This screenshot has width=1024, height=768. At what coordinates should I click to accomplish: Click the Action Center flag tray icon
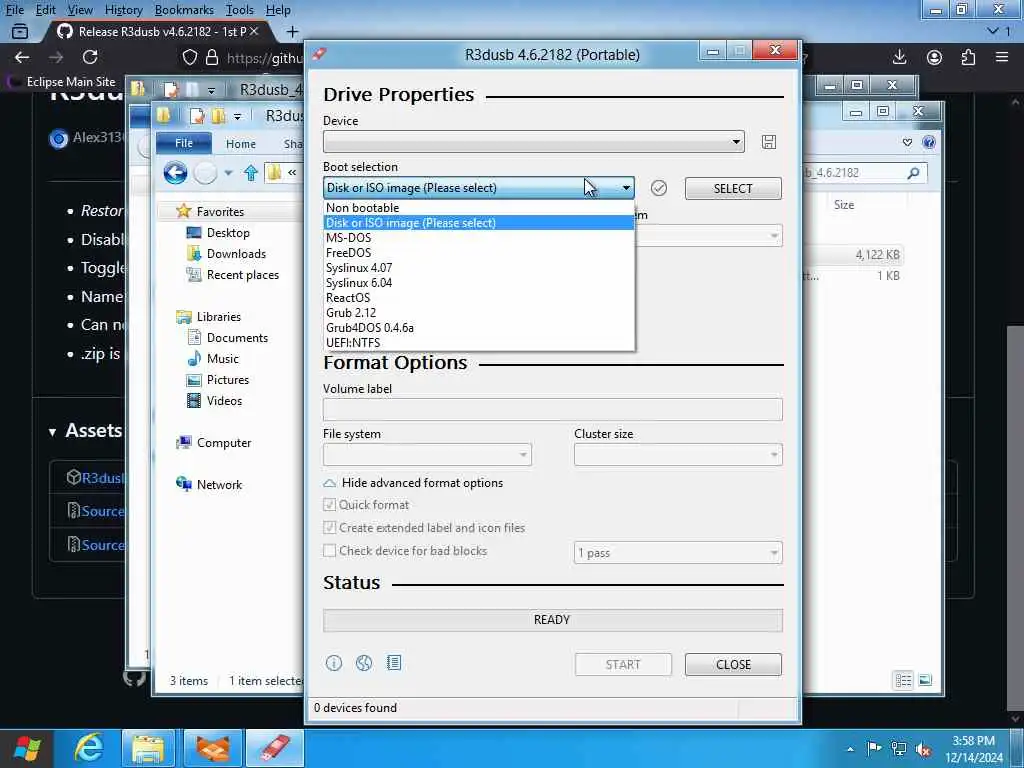873,749
